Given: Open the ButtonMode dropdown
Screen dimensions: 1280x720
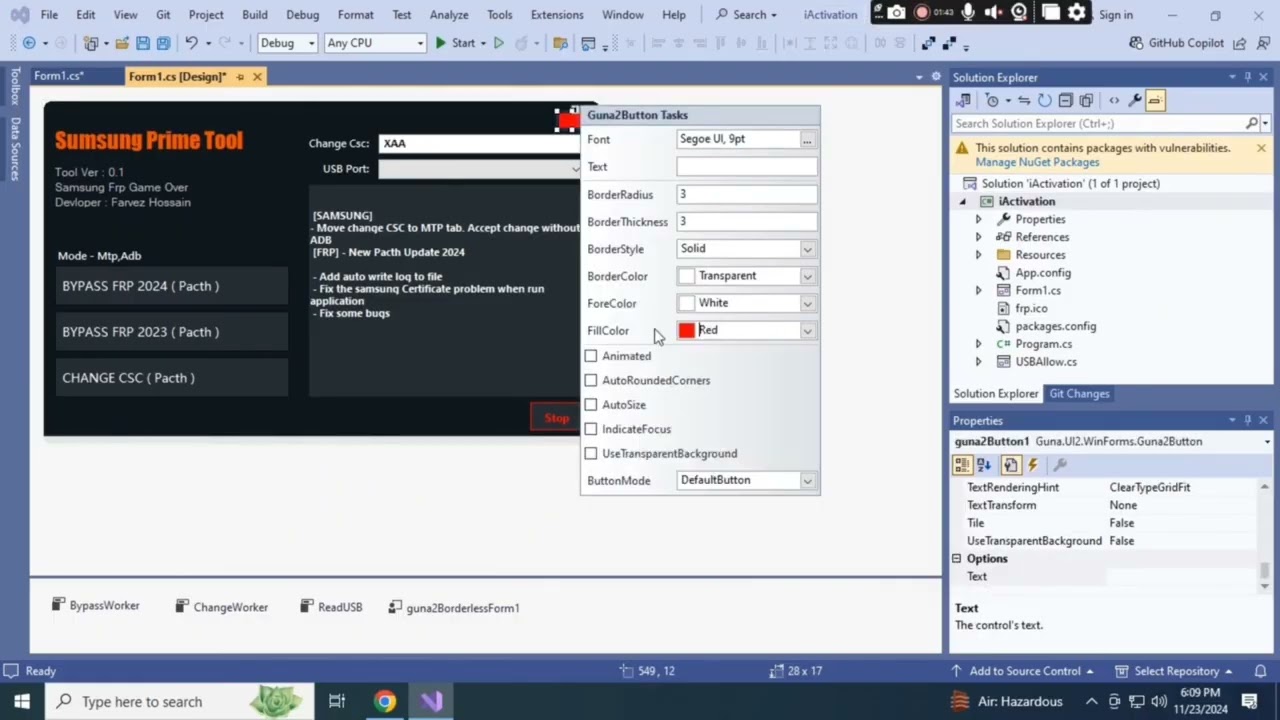Looking at the screenshot, I should click(807, 481).
